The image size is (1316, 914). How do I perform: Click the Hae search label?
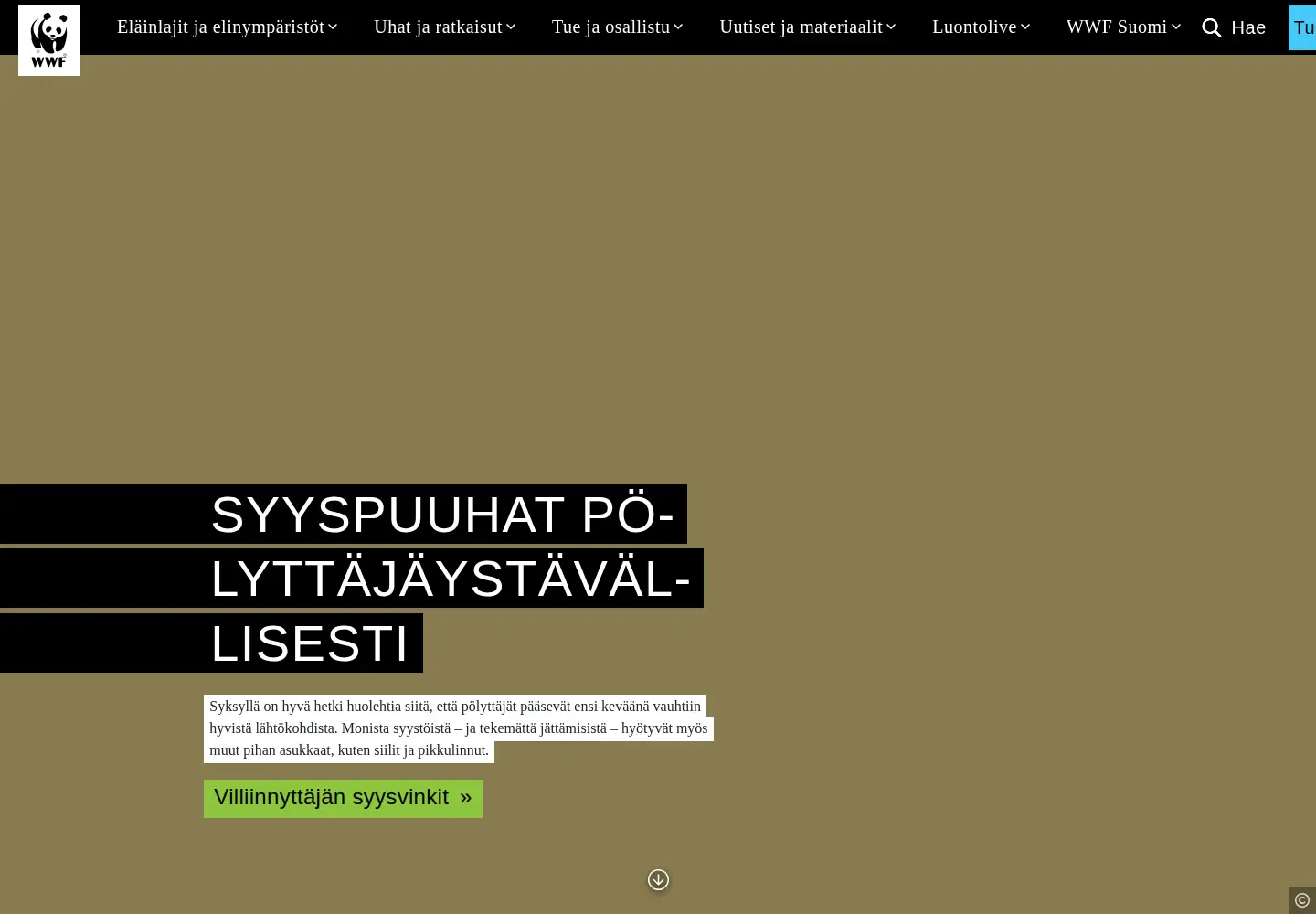point(1248,27)
